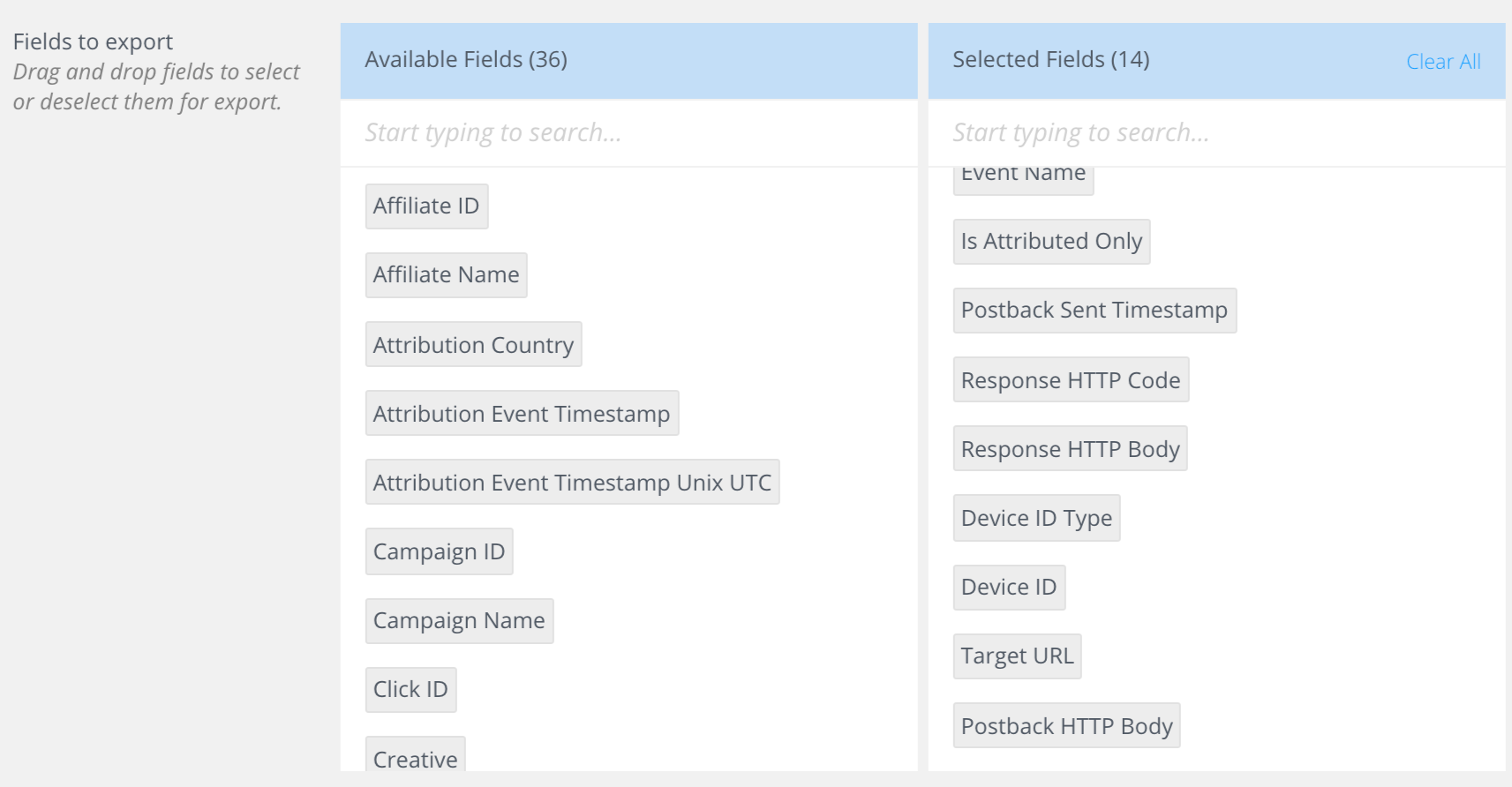Click the Is Attributed Only selected field

1051,242
